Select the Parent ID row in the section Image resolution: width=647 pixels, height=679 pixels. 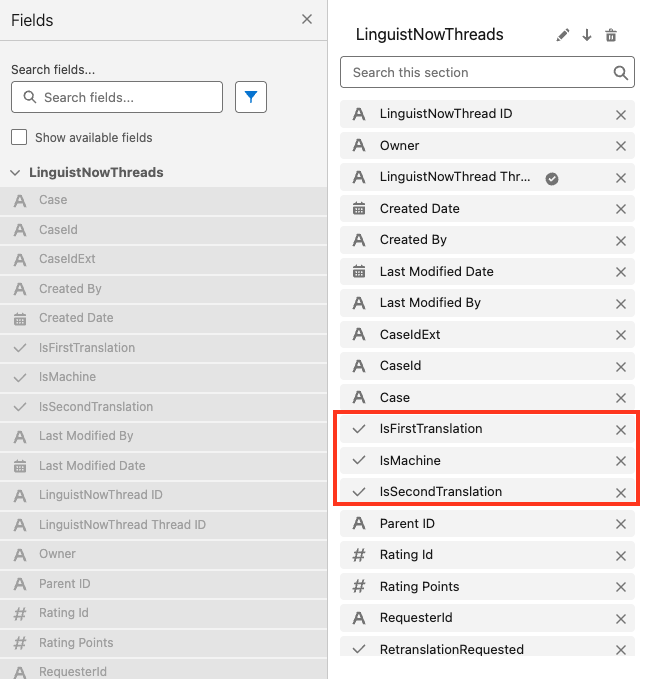click(487, 524)
